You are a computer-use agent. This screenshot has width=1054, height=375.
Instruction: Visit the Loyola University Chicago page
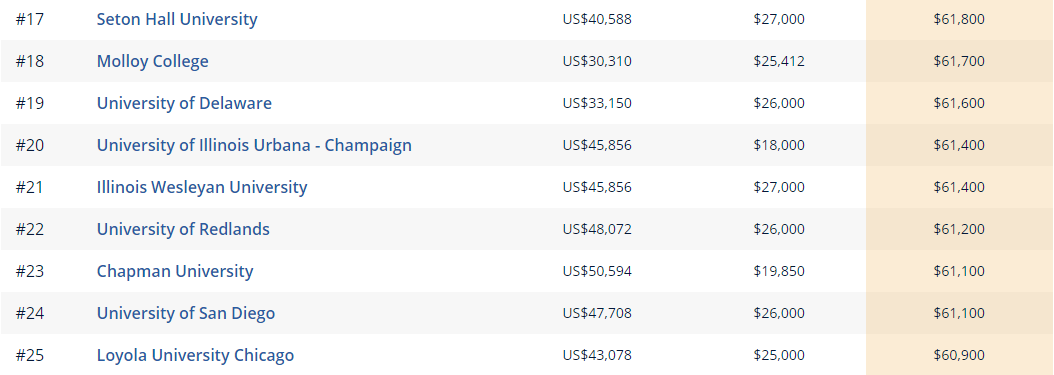click(x=195, y=355)
